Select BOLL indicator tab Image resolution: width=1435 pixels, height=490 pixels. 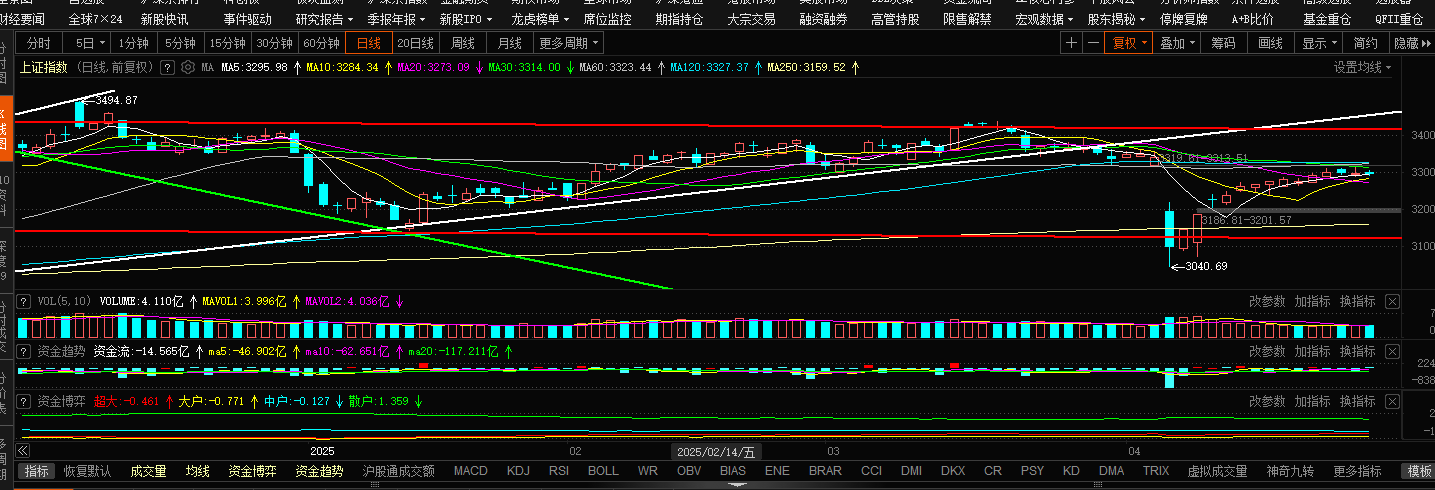coord(603,471)
